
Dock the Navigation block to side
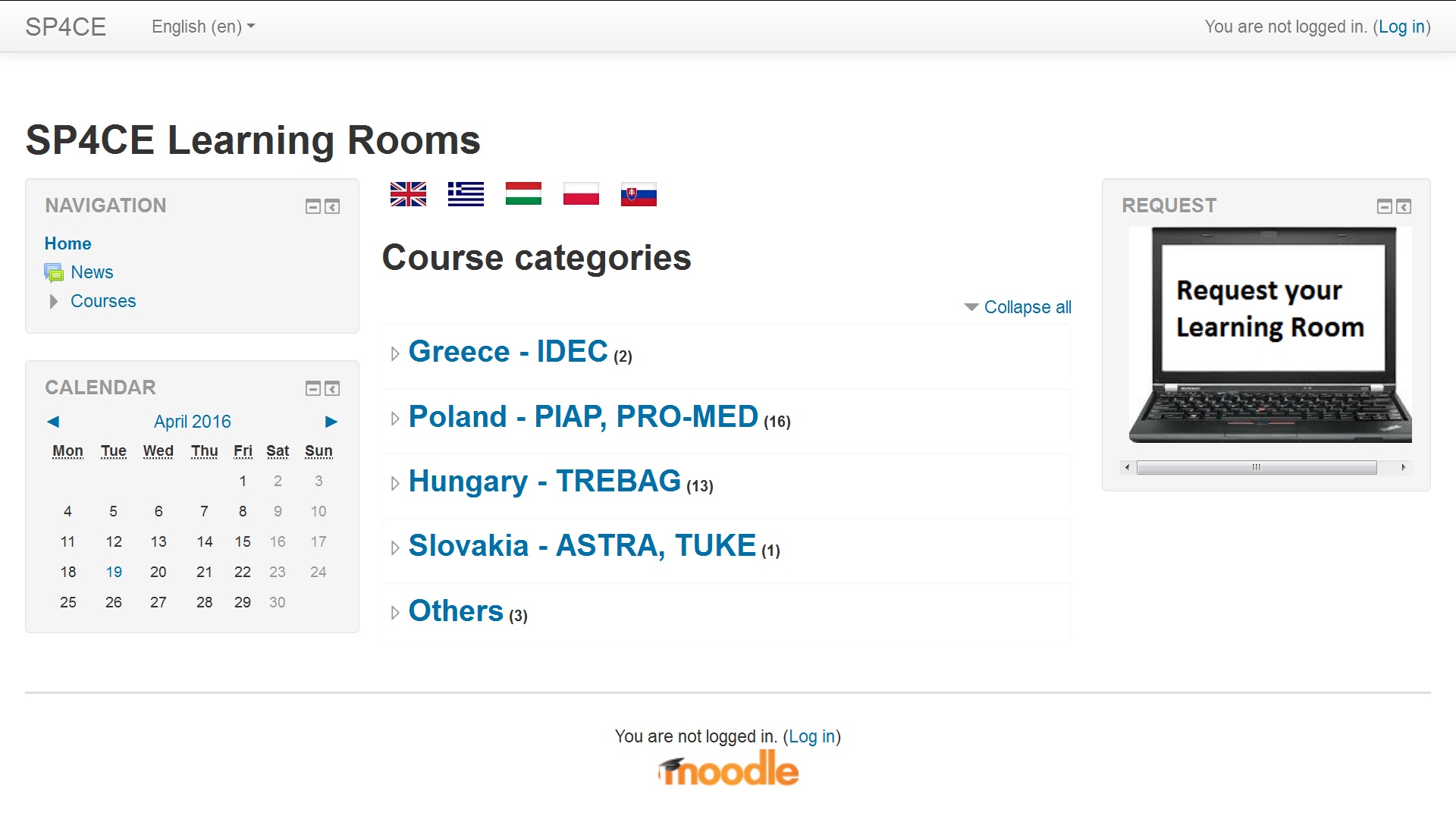332,207
